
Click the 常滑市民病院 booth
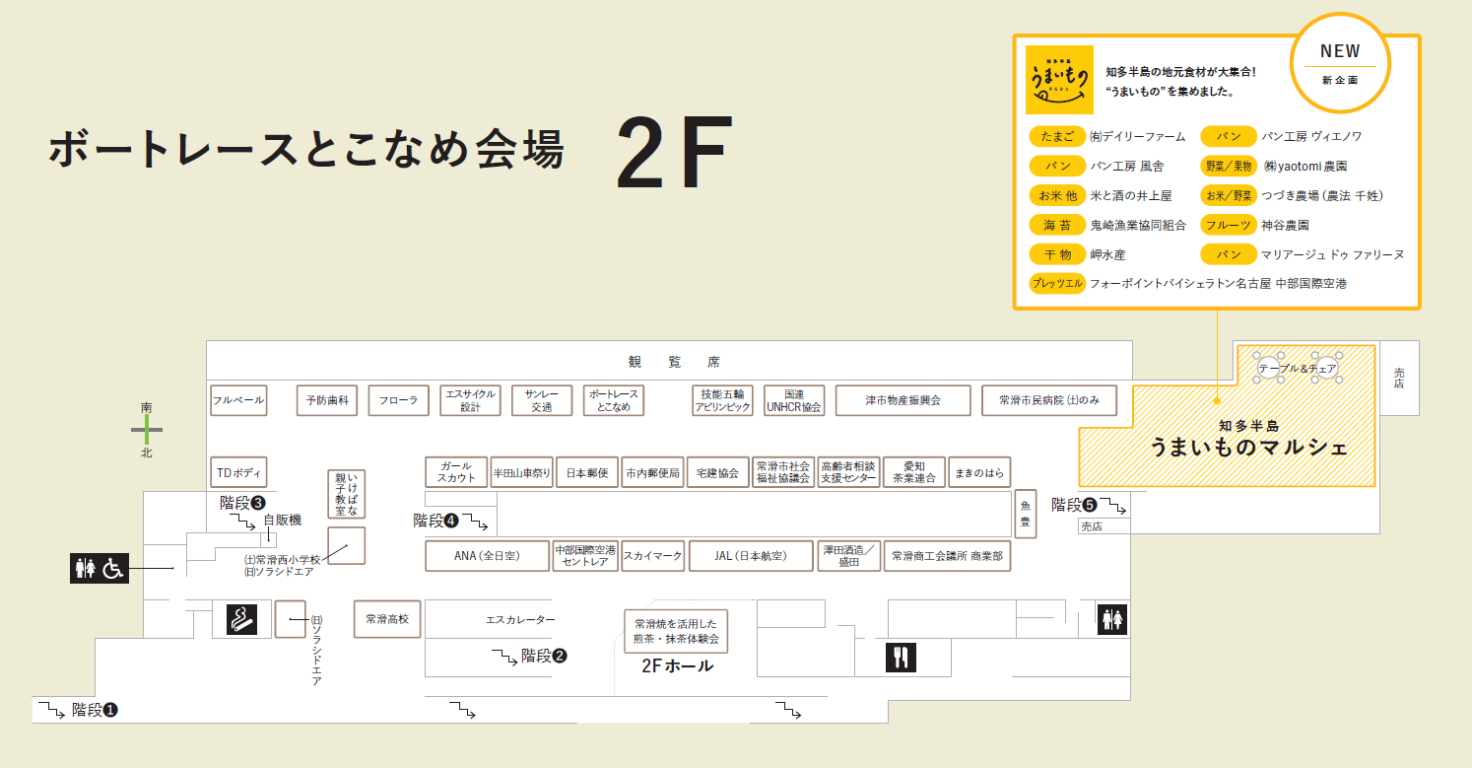pyautogui.click(x=1049, y=400)
